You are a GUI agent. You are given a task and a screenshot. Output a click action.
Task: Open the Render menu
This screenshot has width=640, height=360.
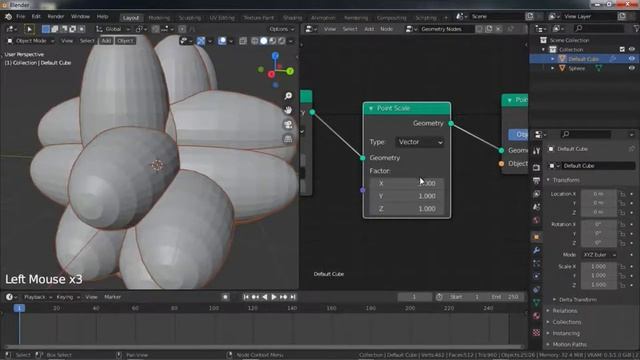56,17
